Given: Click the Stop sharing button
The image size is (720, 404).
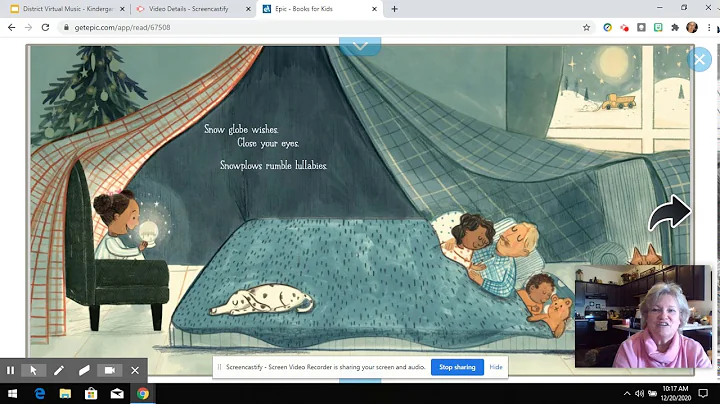Looking at the screenshot, I should point(457,367).
